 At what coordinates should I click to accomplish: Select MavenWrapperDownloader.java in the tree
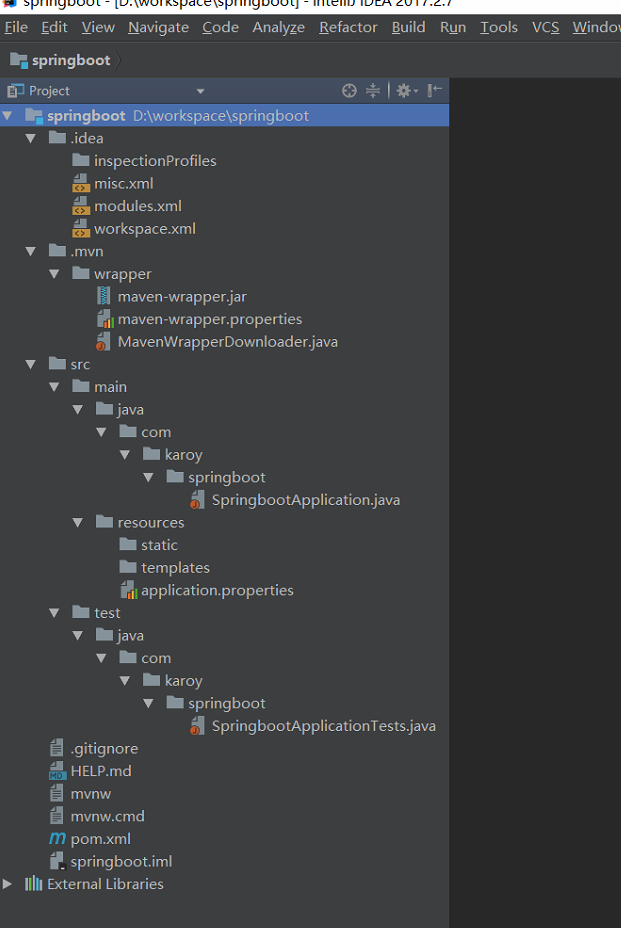pos(228,342)
